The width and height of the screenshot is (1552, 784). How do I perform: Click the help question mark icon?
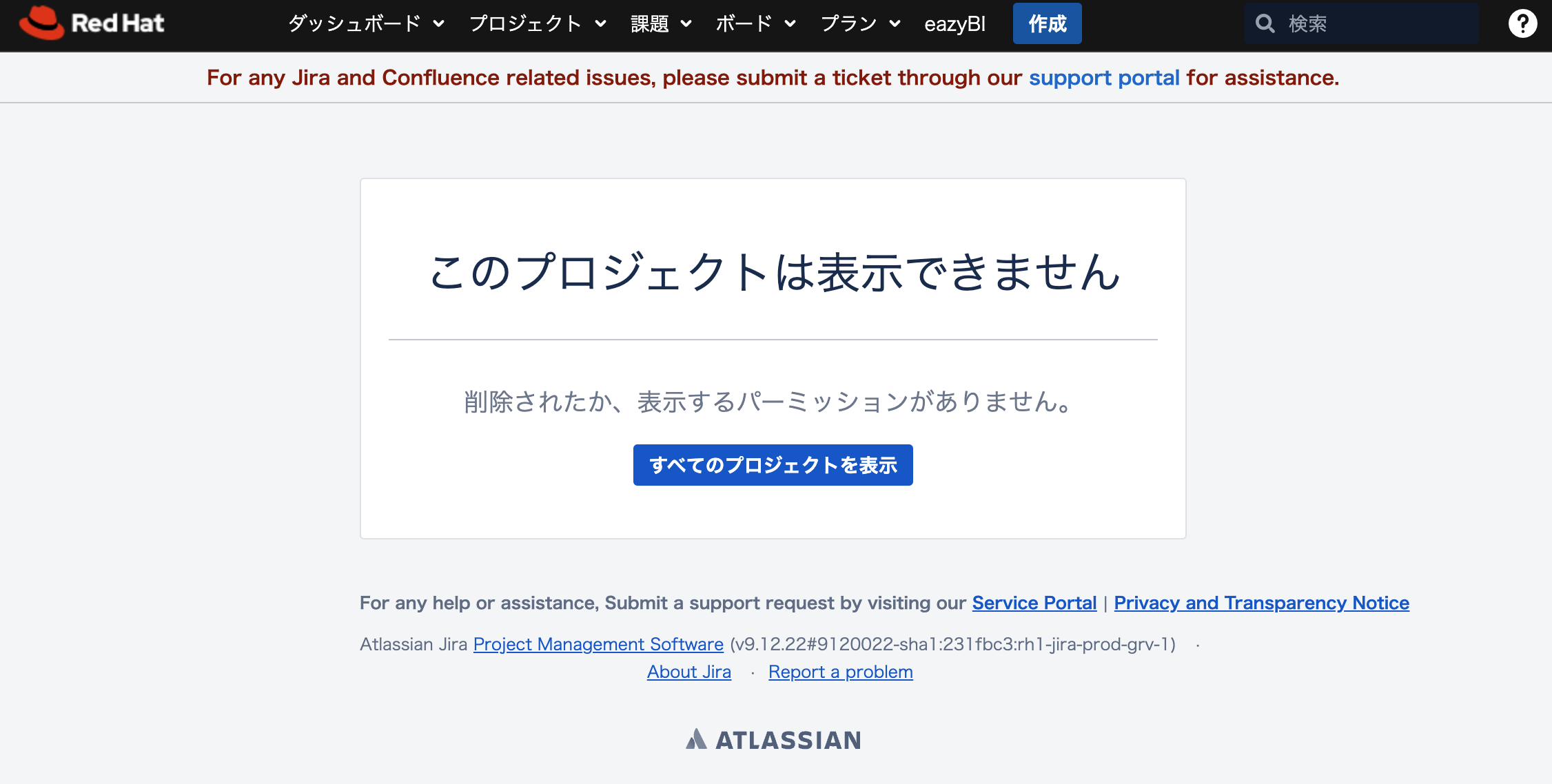[x=1522, y=24]
